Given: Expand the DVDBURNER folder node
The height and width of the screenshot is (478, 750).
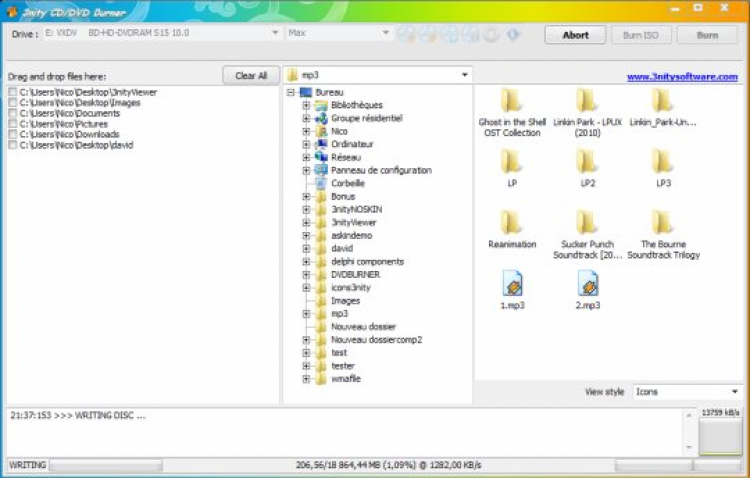Looking at the screenshot, I should [x=306, y=275].
